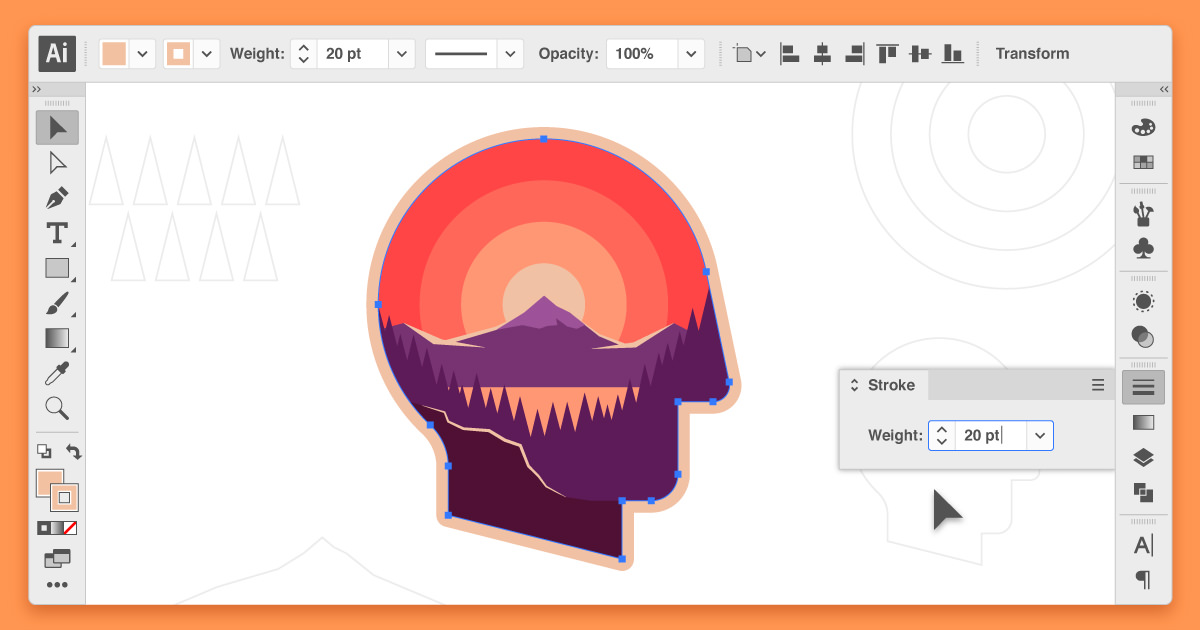
Task: Align selected objects to horizontal center
Action: pos(822,53)
